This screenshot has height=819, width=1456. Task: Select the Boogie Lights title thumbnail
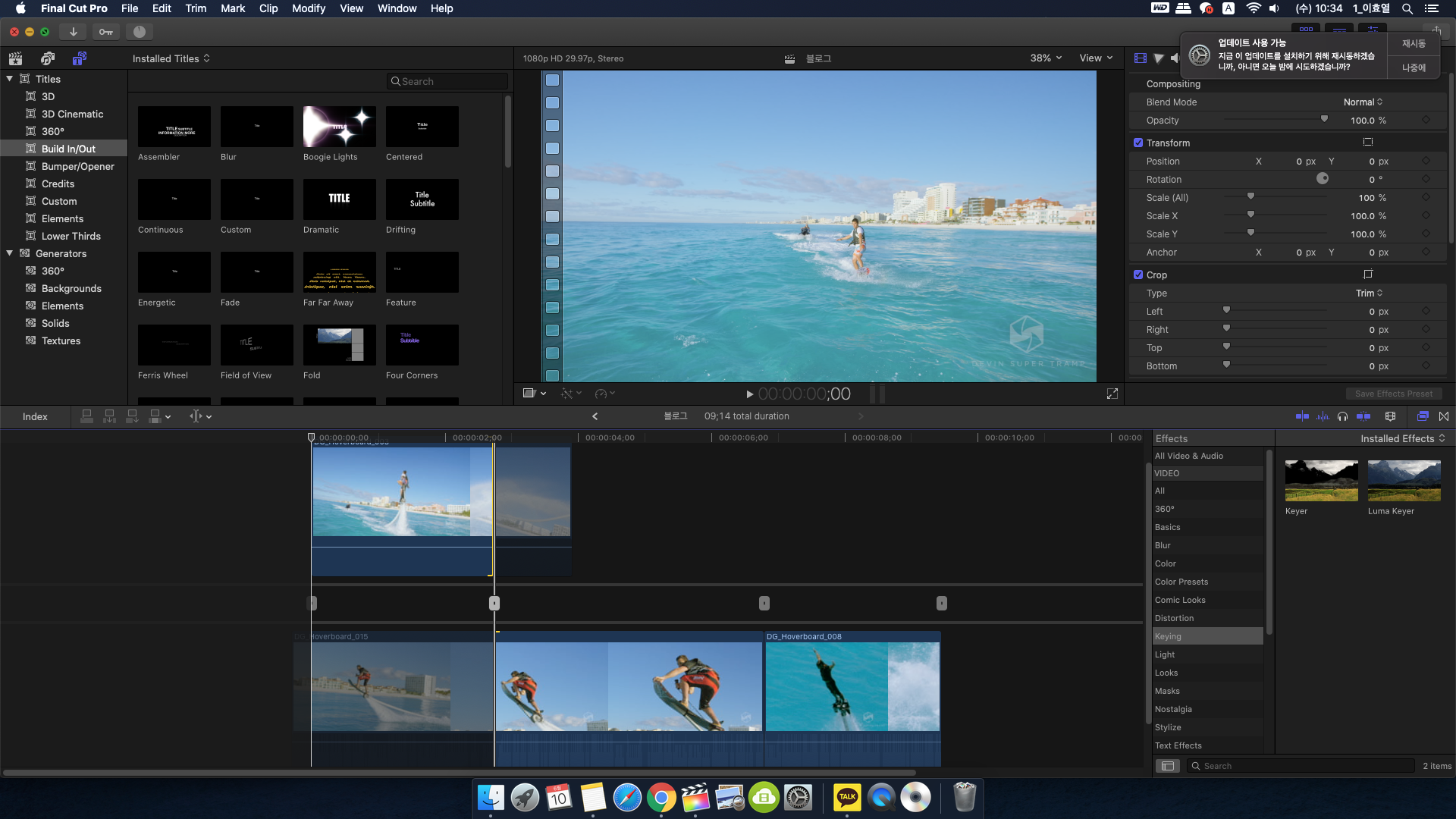339,127
